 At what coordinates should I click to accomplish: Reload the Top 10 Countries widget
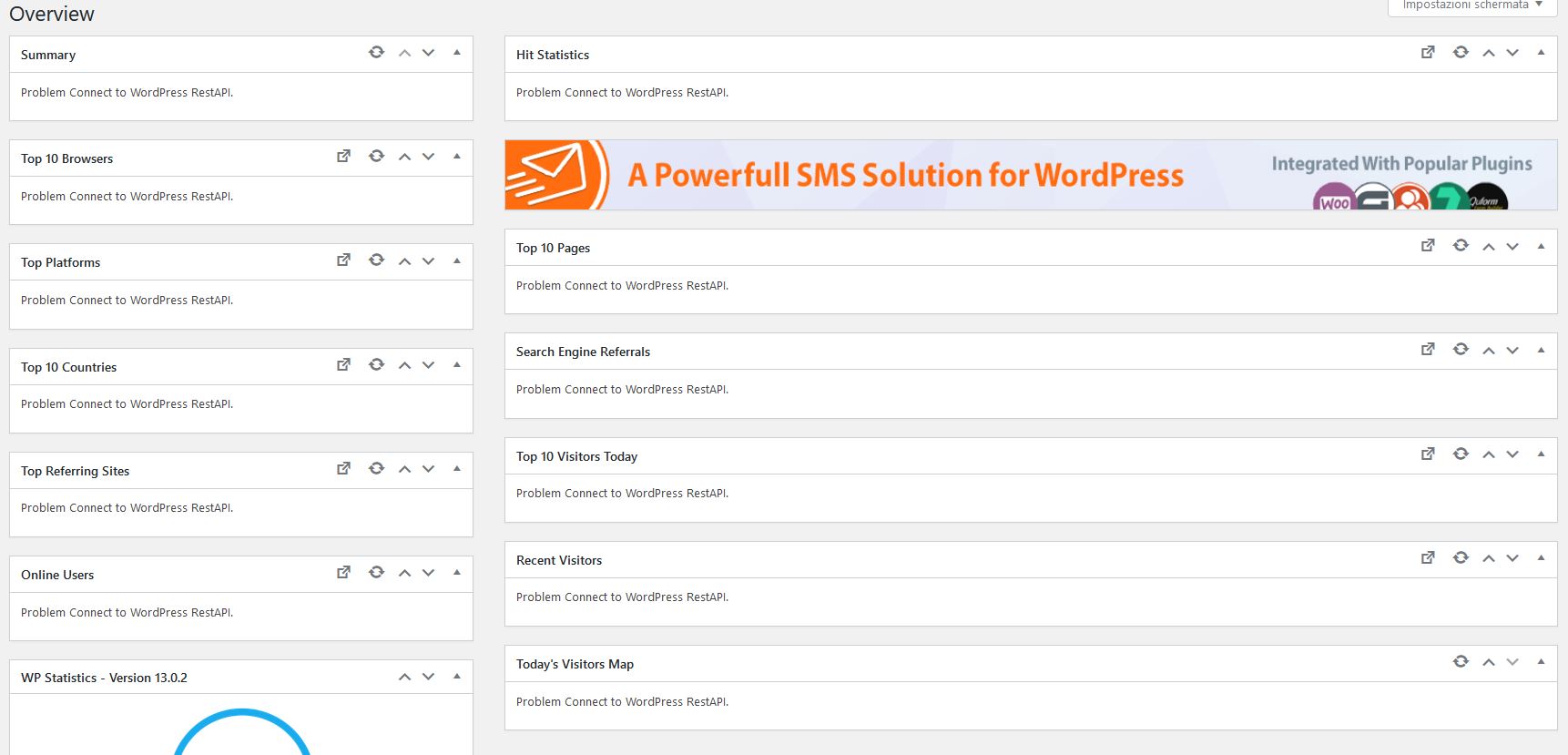click(x=376, y=365)
